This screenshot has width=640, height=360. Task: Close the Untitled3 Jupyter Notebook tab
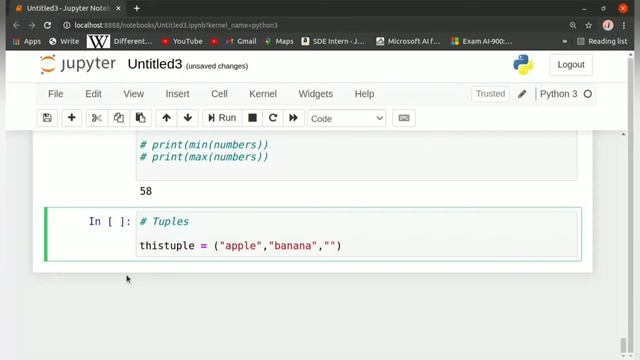(118, 8)
